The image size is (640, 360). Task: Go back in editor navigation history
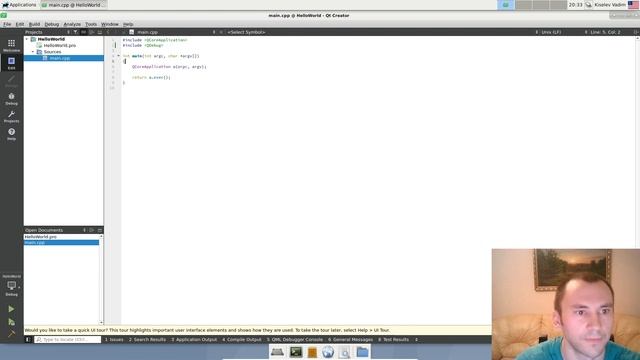(x=108, y=32)
